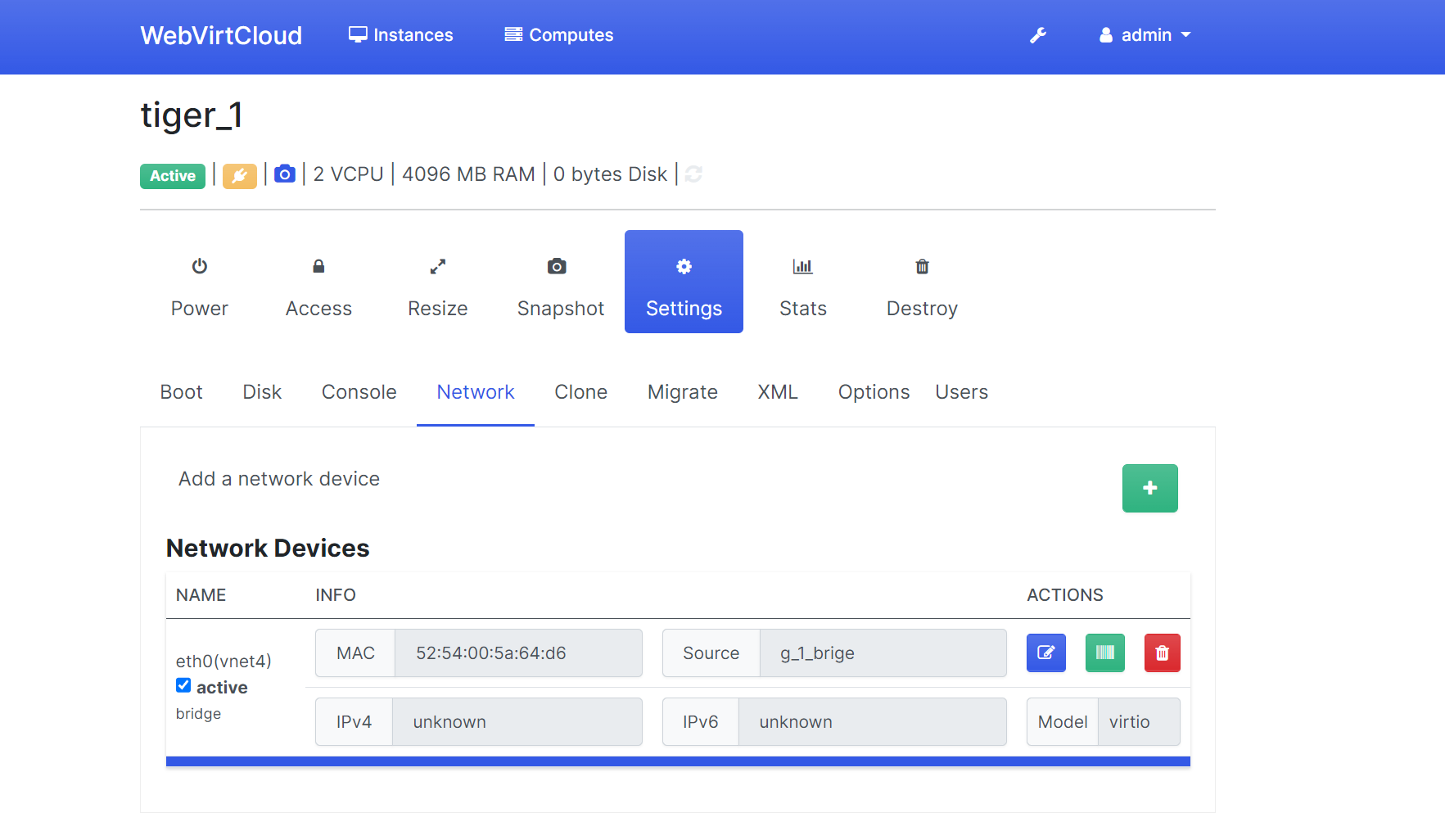This screenshot has width=1445, height=840.
Task: Switch to the Clone tab
Action: click(581, 392)
